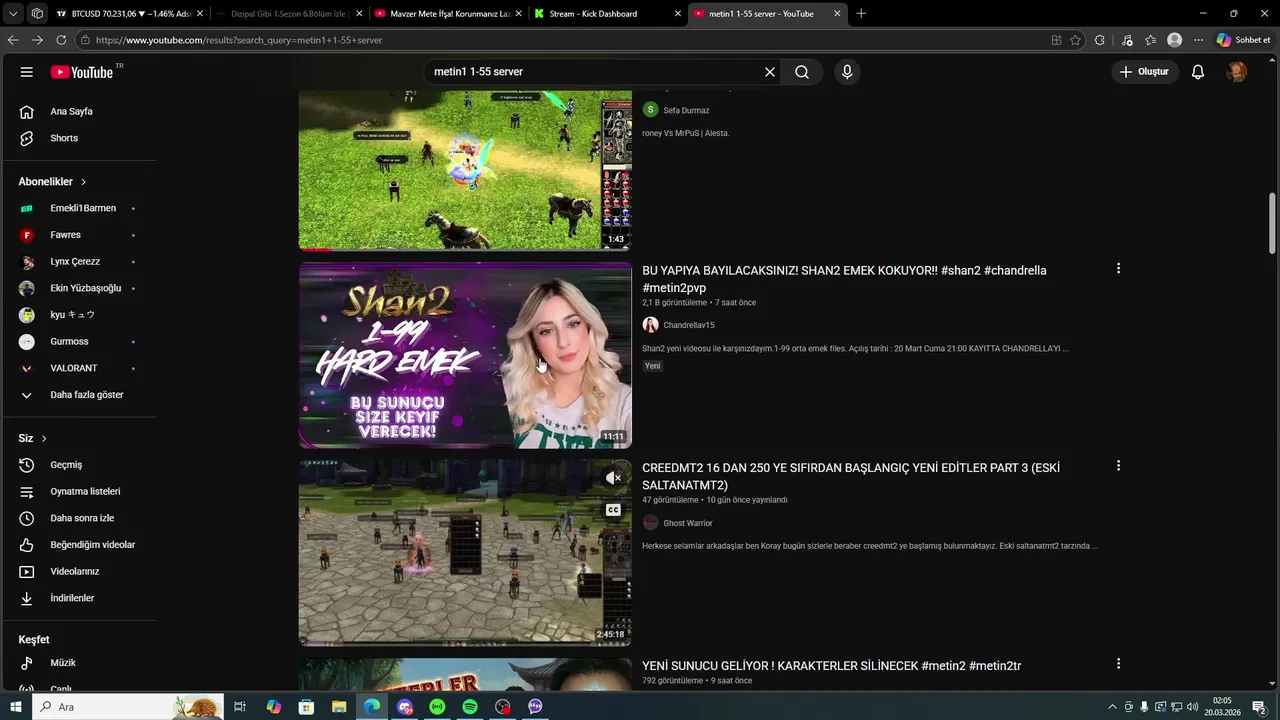The width and height of the screenshot is (1280, 720).
Task: Reload the page in the browser
Action: pyautogui.click(x=61, y=40)
